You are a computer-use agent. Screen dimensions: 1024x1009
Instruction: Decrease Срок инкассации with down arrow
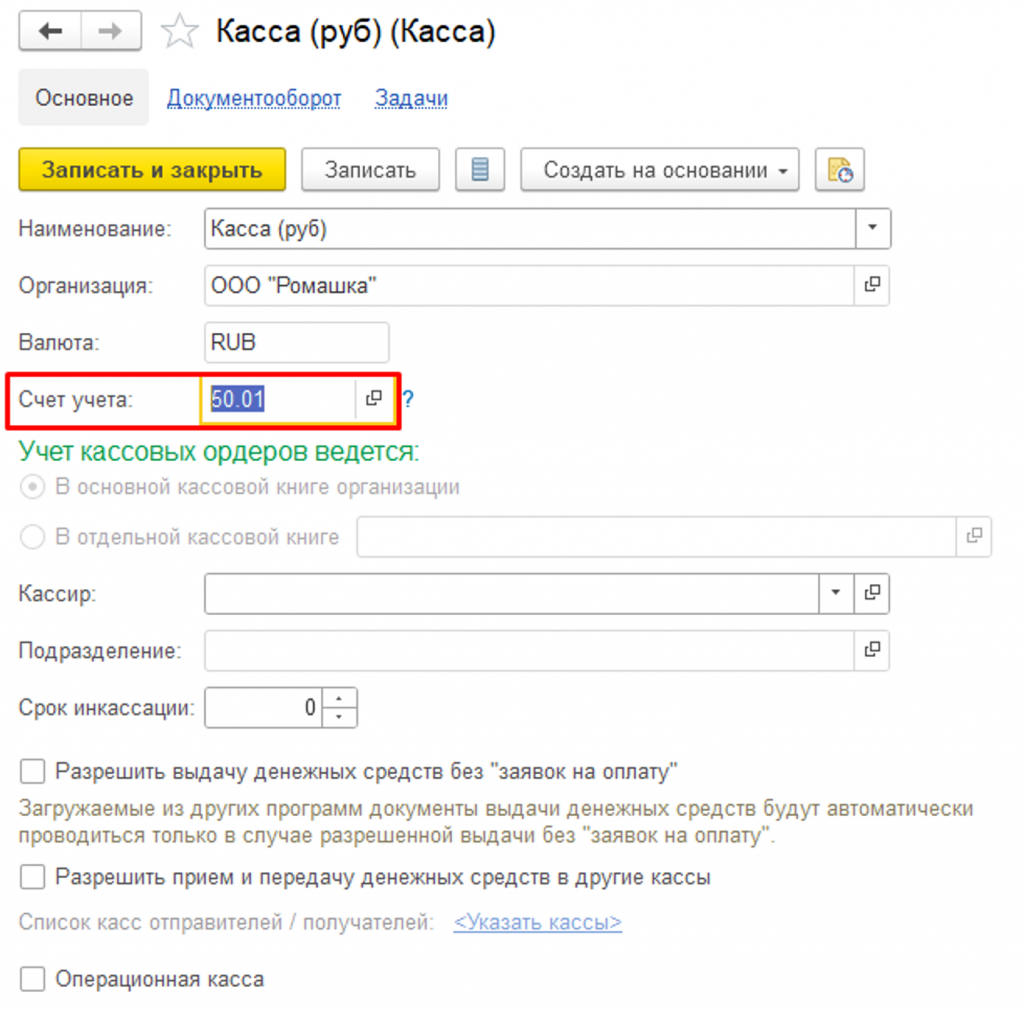(339, 716)
